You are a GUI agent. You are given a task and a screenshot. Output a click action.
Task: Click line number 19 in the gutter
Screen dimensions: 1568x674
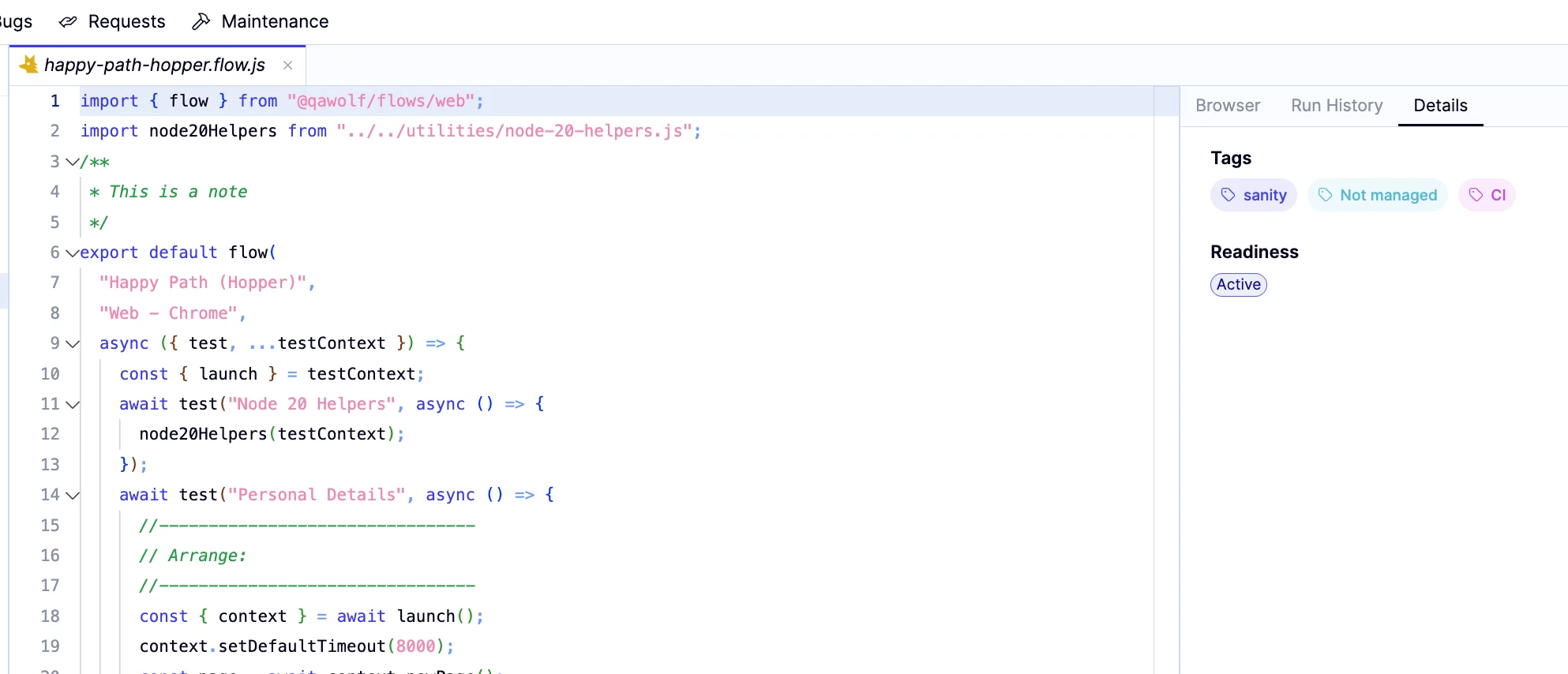pos(50,646)
